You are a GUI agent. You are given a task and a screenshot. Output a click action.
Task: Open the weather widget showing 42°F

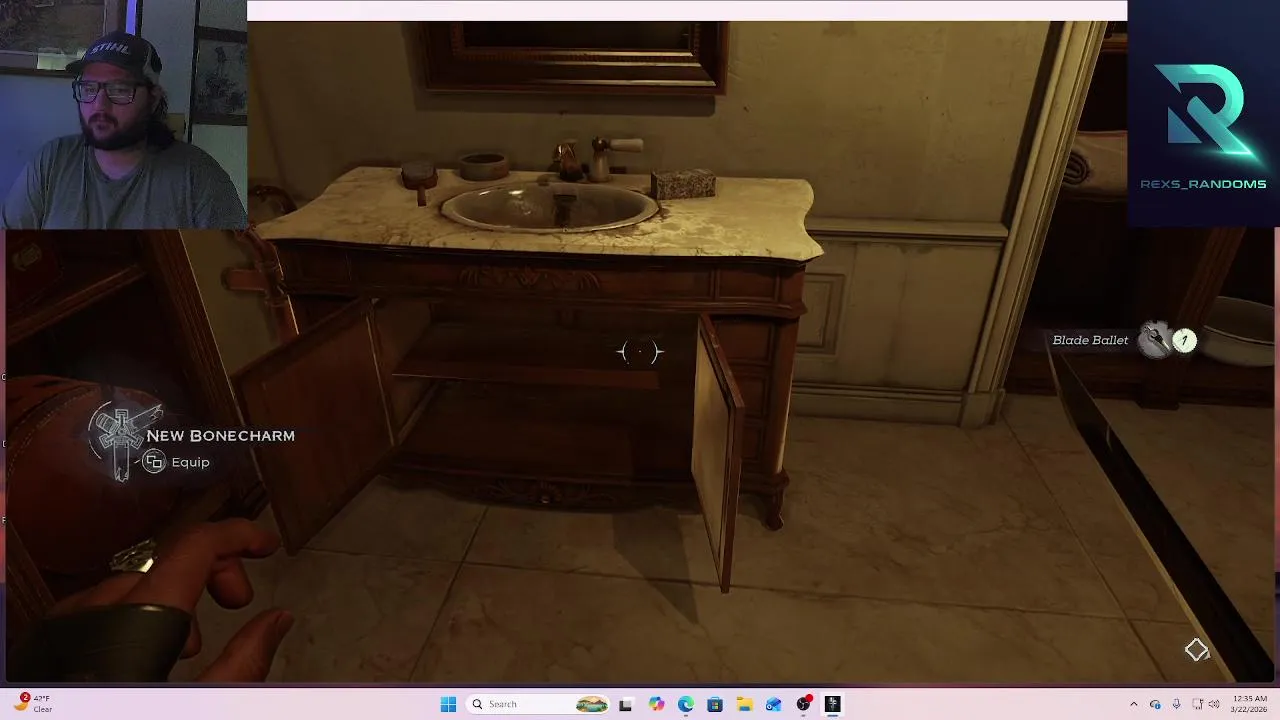[x=33, y=704]
